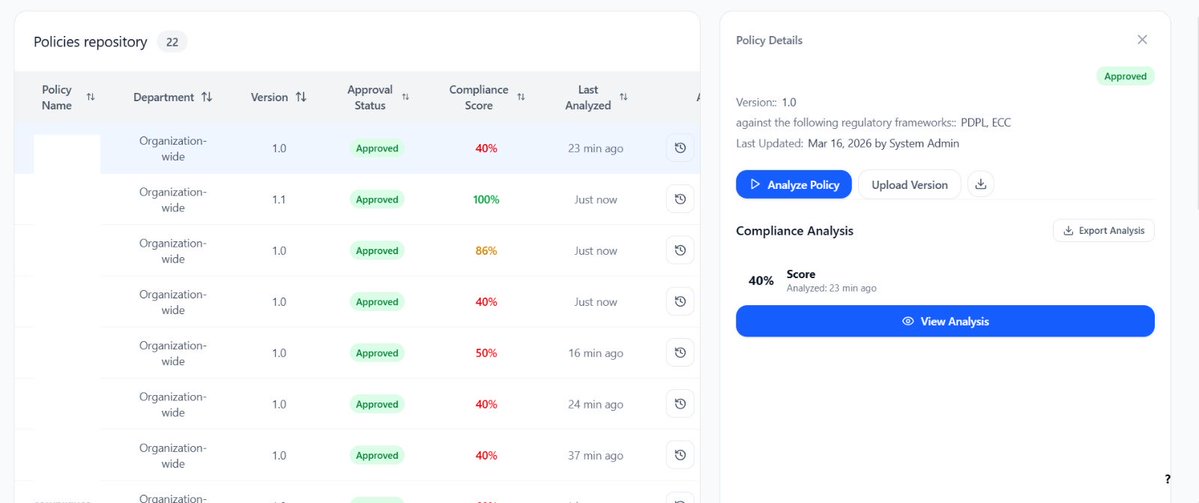Viewport: 1199px width, 503px height.
Task: Click the Approved badge in Policy Details
Action: [1125, 76]
